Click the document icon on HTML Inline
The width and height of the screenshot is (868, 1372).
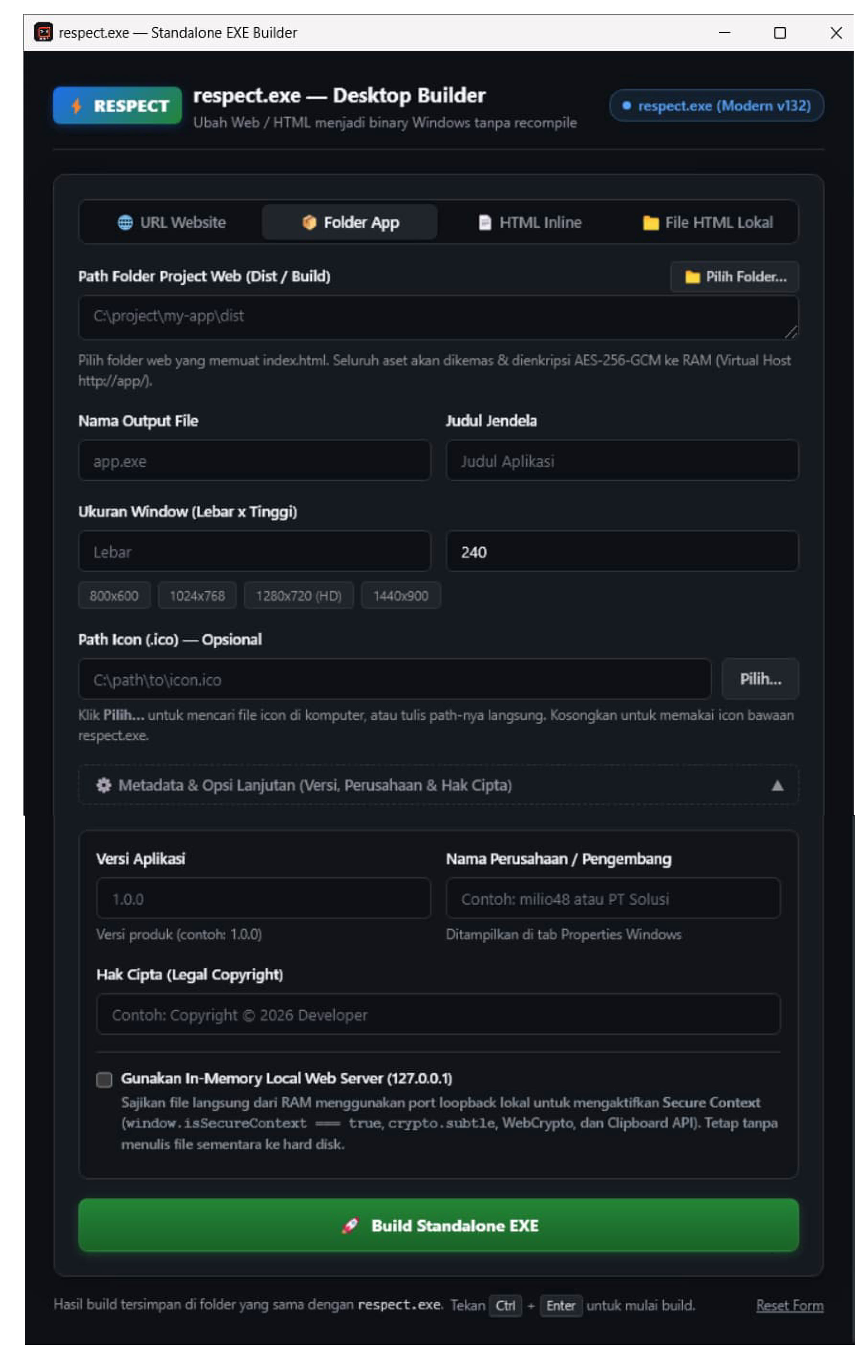pos(485,222)
